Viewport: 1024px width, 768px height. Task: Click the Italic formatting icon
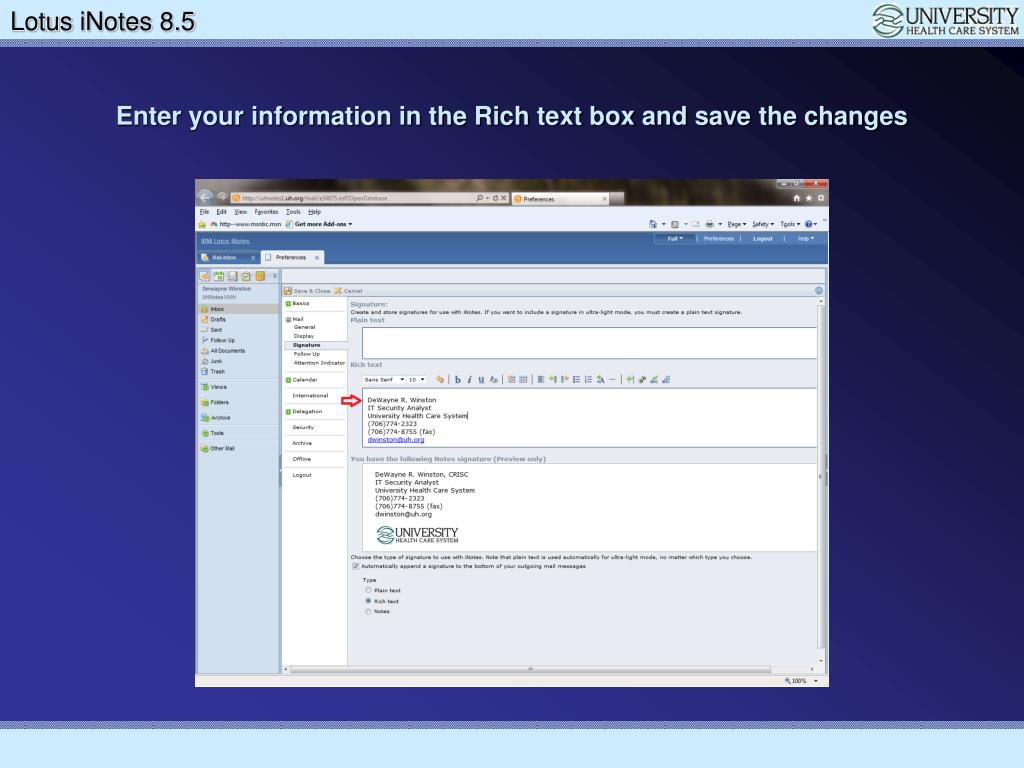[x=470, y=379]
